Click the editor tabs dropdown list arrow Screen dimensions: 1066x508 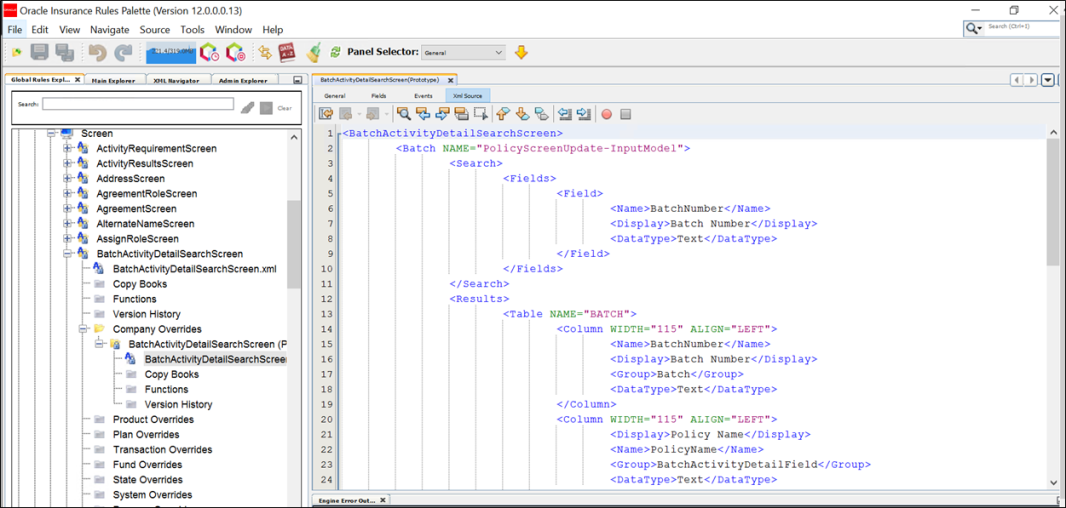pyautogui.click(x=1047, y=80)
